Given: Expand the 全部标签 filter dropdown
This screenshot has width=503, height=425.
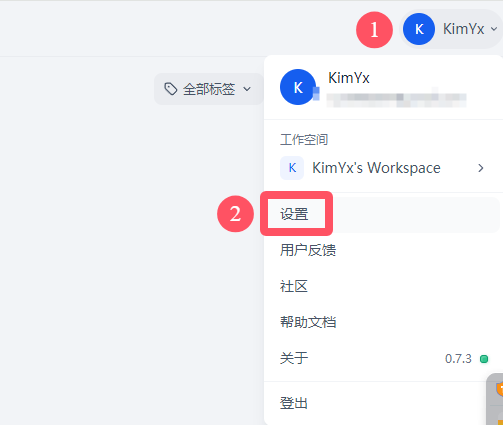Looking at the screenshot, I should click(208, 89).
